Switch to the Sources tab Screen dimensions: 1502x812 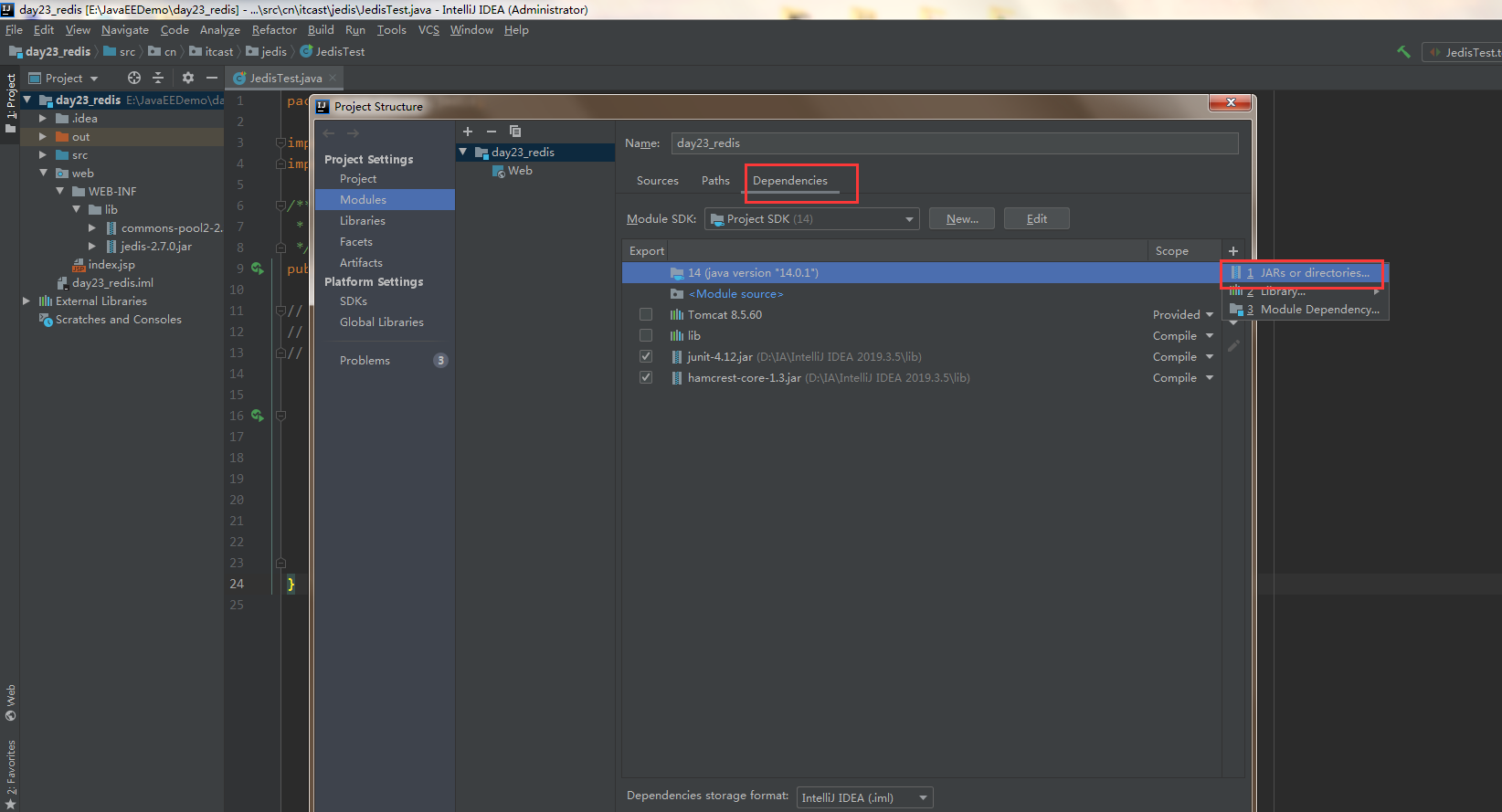coord(658,181)
